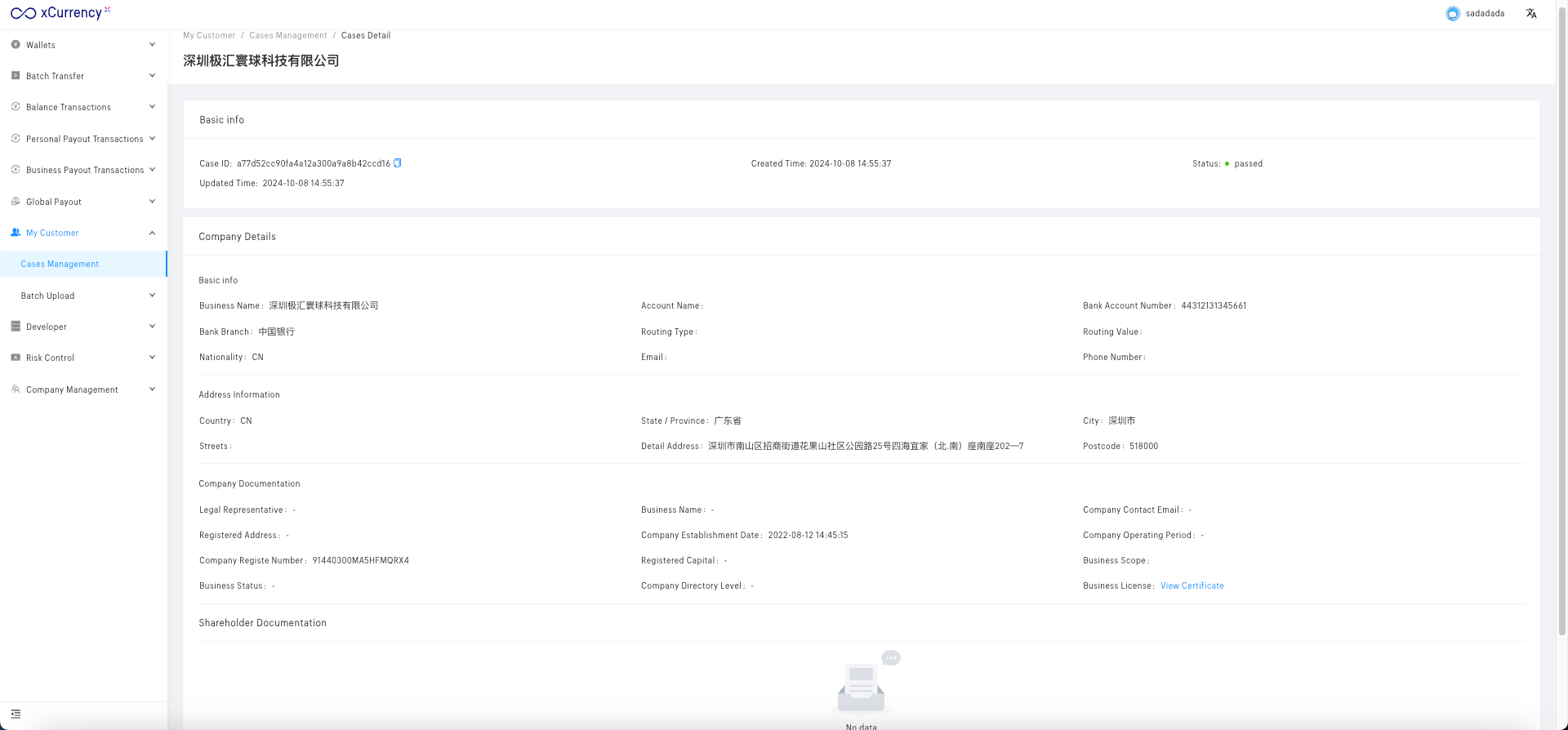Click the sadadada username
Viewport: 1568px width, 730px height.
click(1485, 14)
